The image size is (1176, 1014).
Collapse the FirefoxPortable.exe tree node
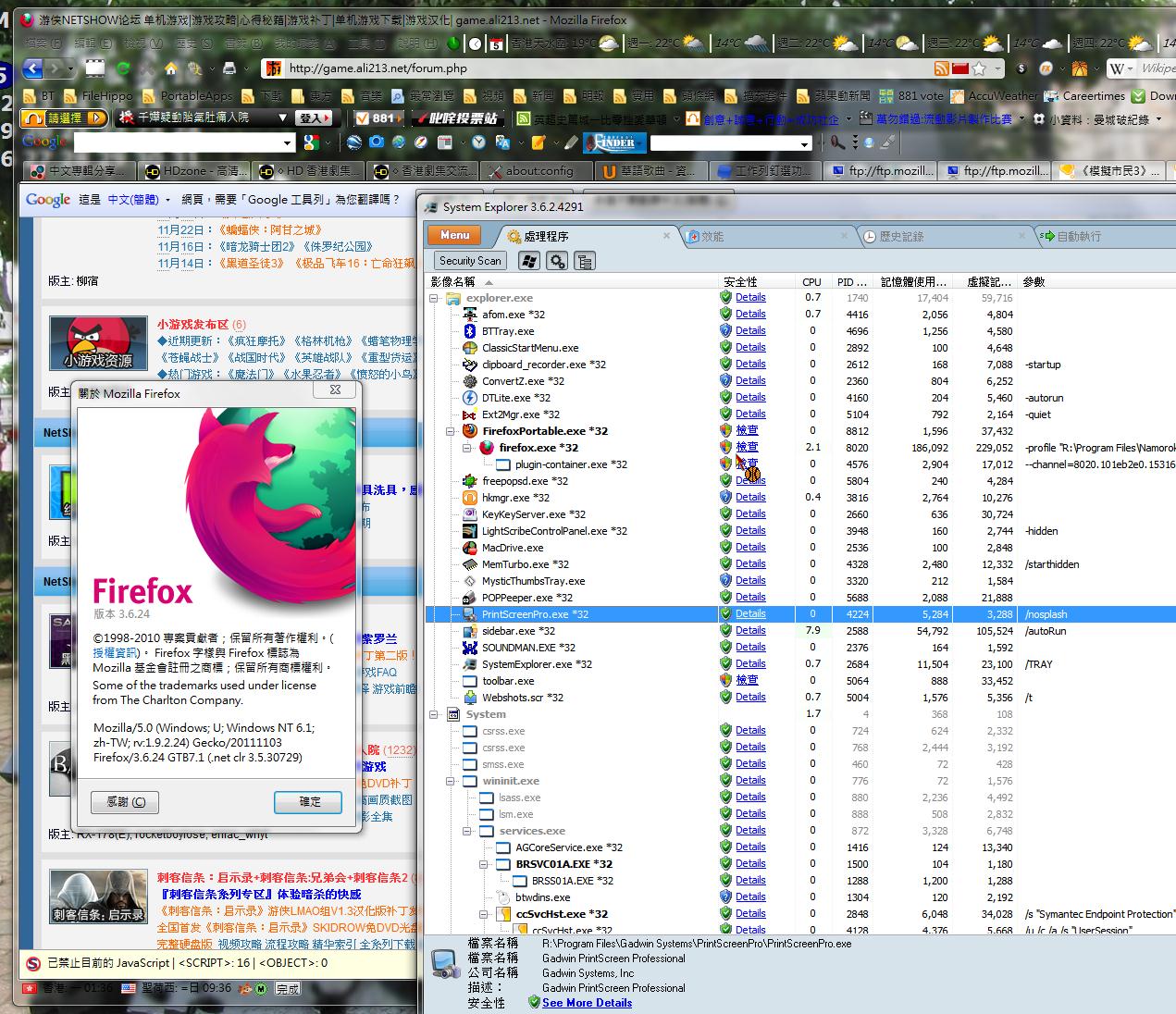pos(451,431)
